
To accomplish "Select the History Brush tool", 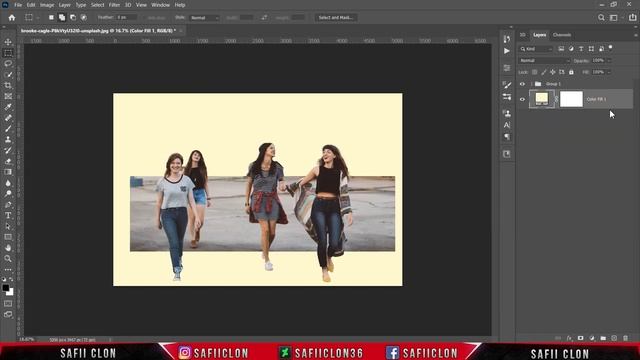I will tap(8, 150).
